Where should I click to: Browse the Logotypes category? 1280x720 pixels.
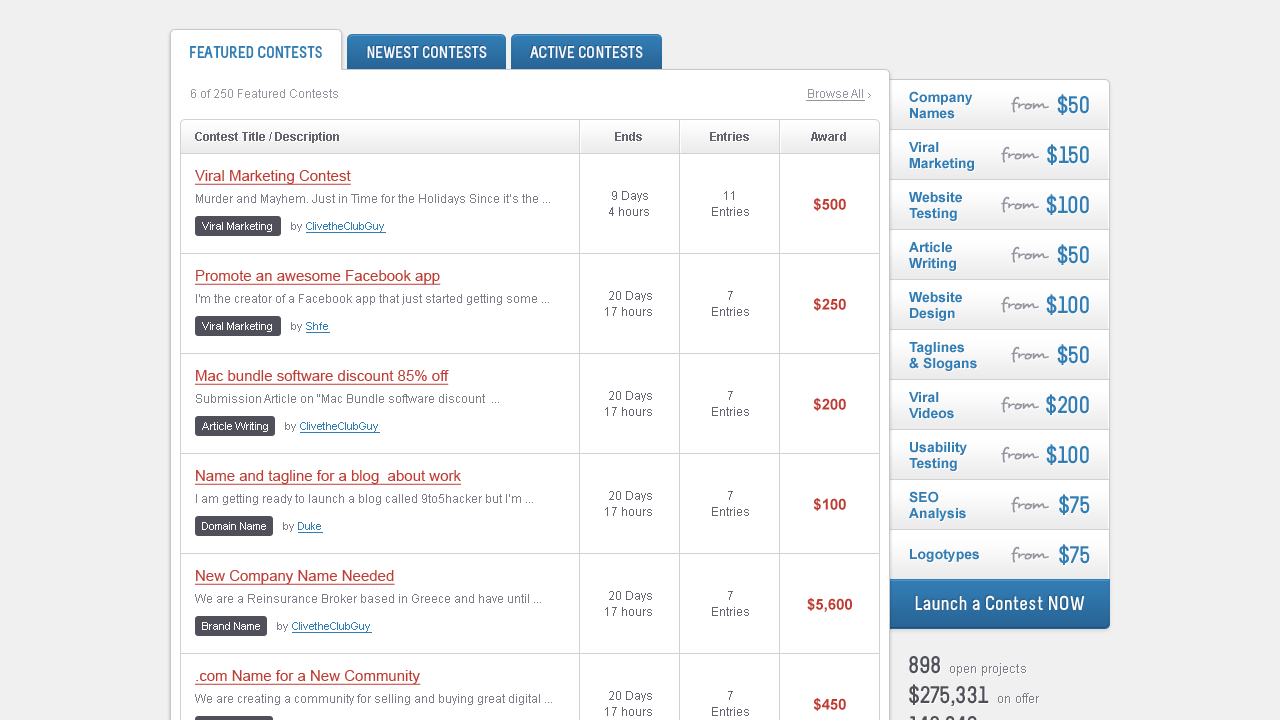pyautogui.click(x=941, y=554)
